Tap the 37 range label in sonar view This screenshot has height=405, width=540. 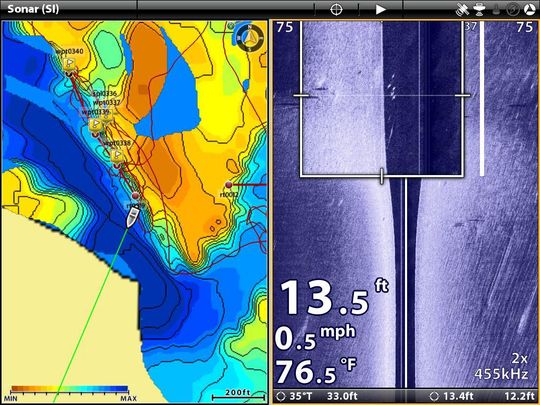[470, 26]
